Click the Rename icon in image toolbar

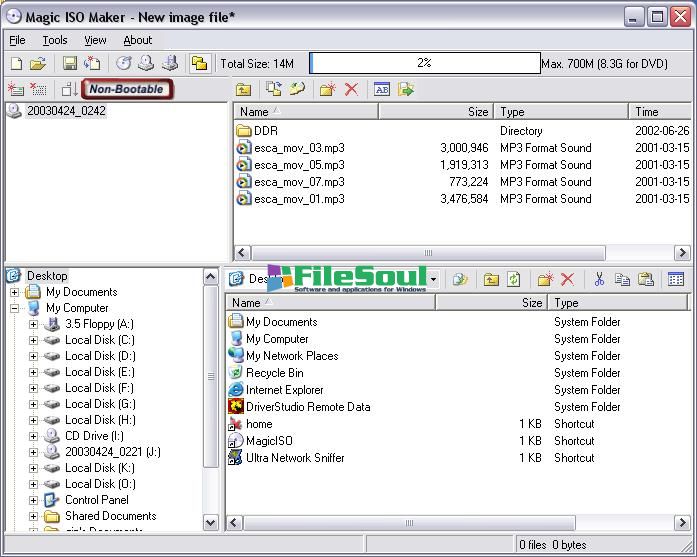pos(381,90)
